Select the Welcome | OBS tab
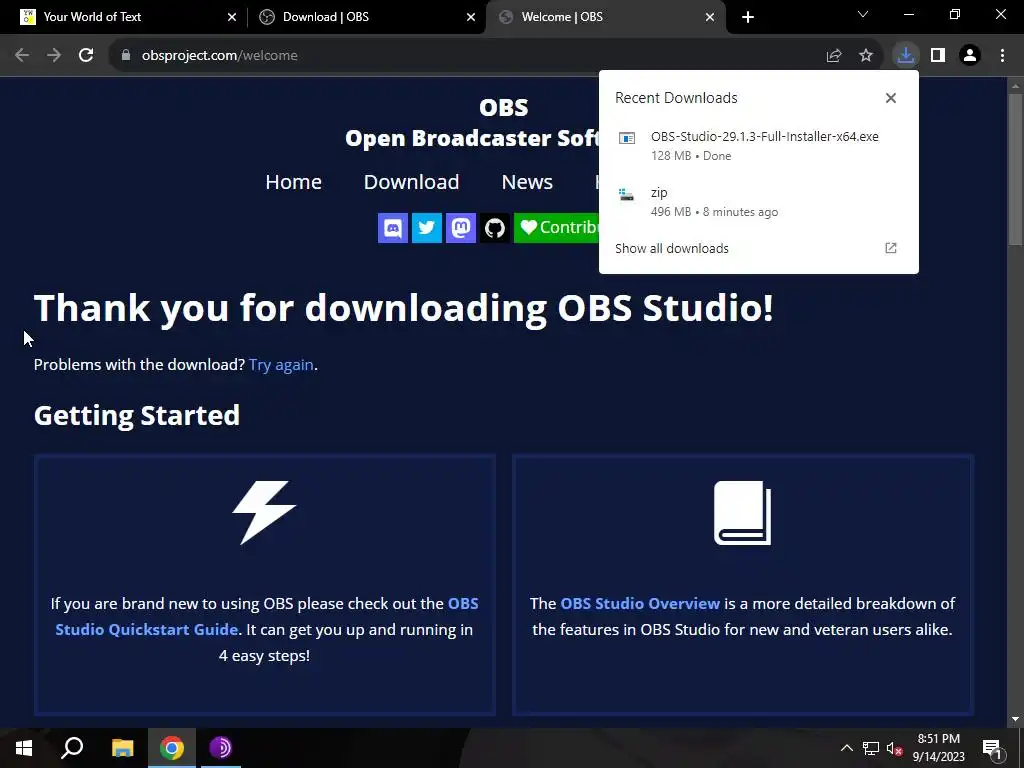This screenshot has width=1024, height=768. [x=605, y=17]
